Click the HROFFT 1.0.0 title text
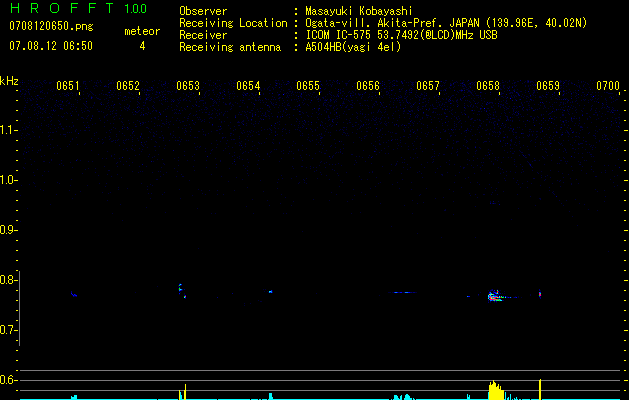The width and height of the screenshot is (629, 400). (x=78, y=8)
